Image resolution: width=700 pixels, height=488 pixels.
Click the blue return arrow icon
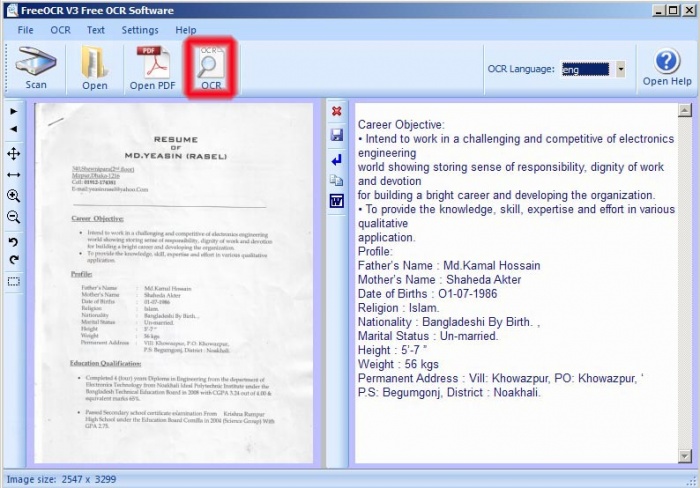(337, 159)
